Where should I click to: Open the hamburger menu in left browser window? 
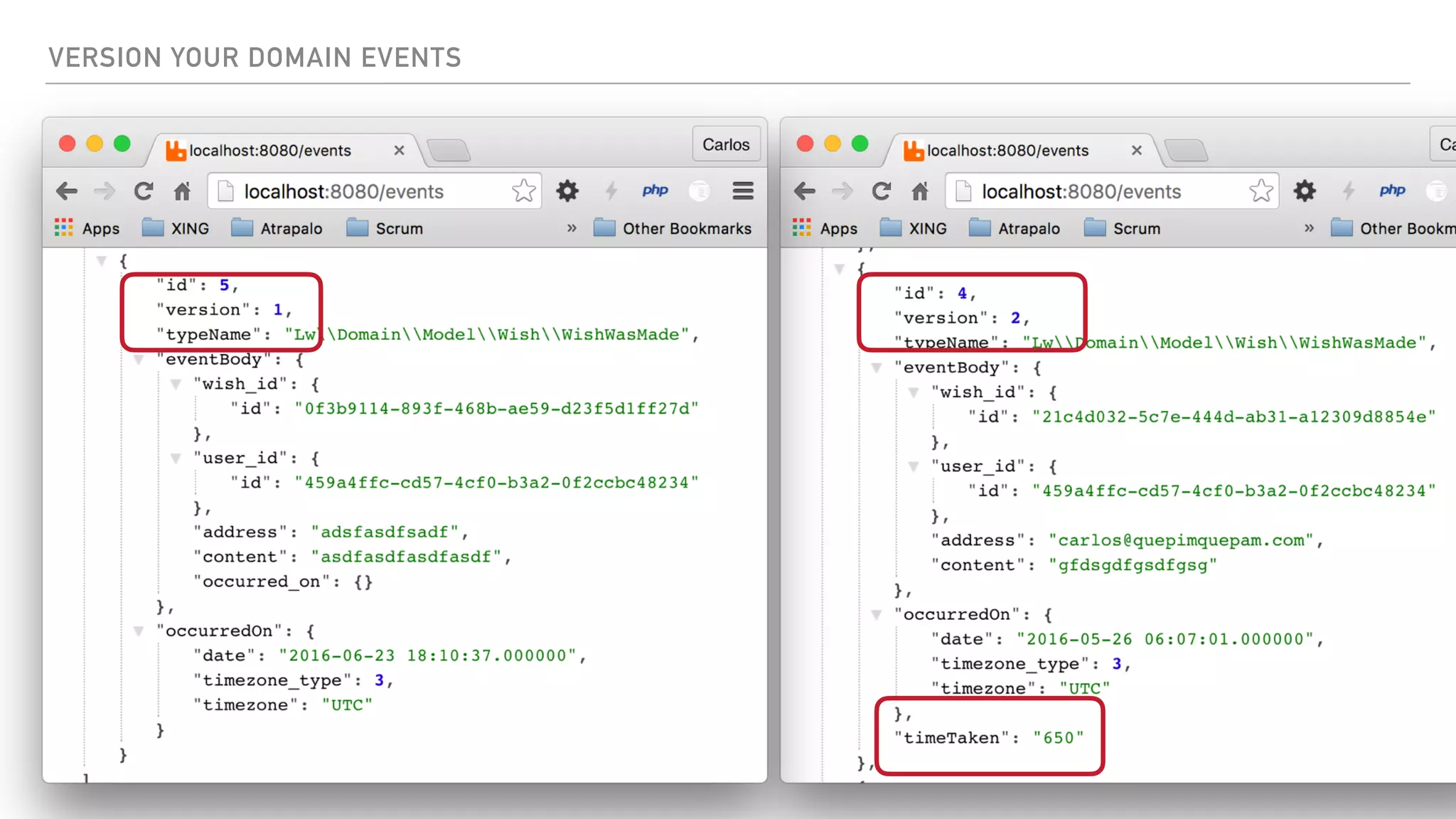(x=743, y=191)
